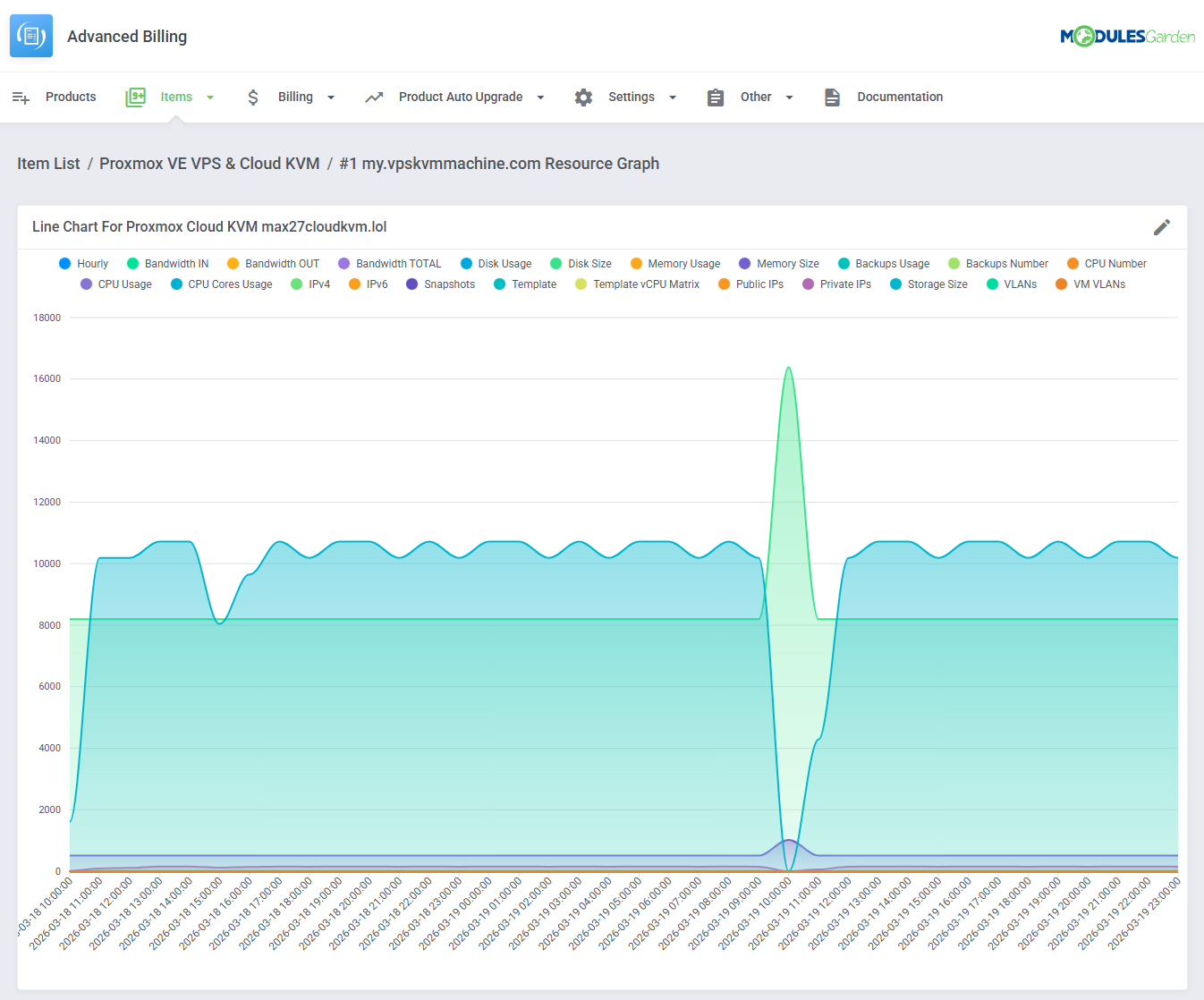Hide the IPv4 series
The width and height of the screenshot is (1204, 1000).
(310, 284)
